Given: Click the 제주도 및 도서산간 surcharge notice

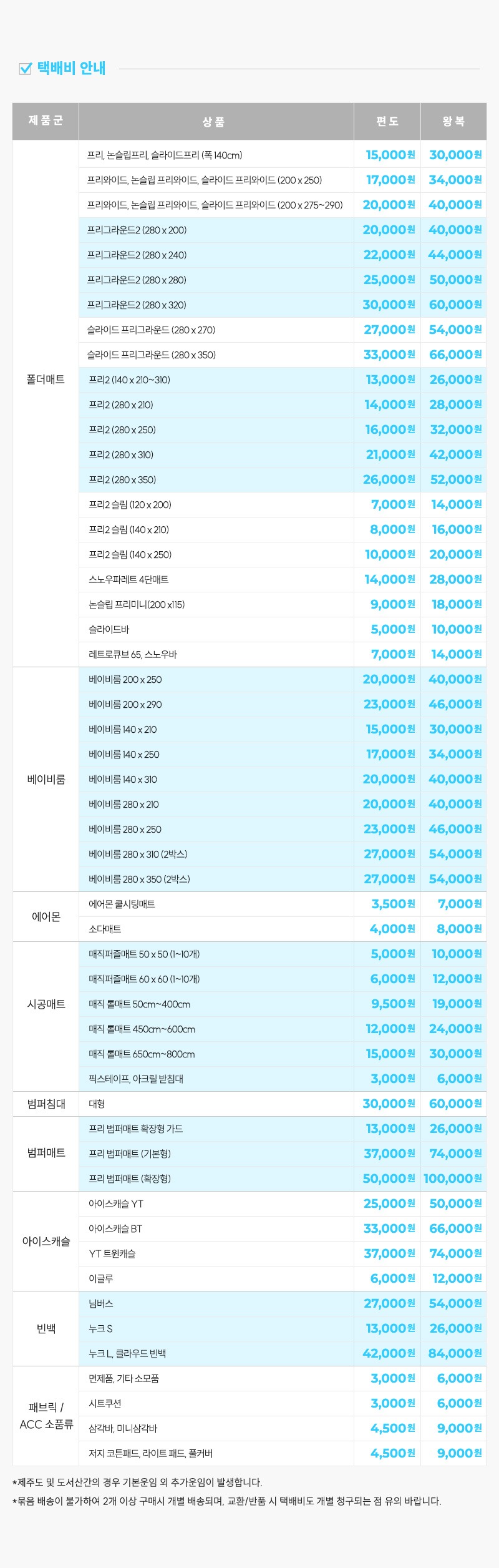Looking at the screenshot, I should tap(137, 1482).
